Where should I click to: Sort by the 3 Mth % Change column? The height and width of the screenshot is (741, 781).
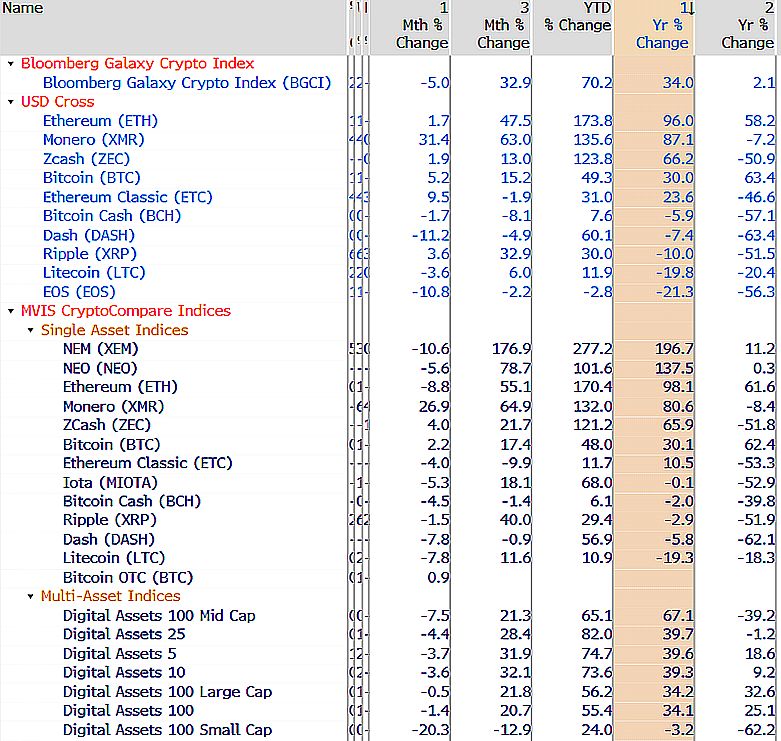(x=492, y=26)
